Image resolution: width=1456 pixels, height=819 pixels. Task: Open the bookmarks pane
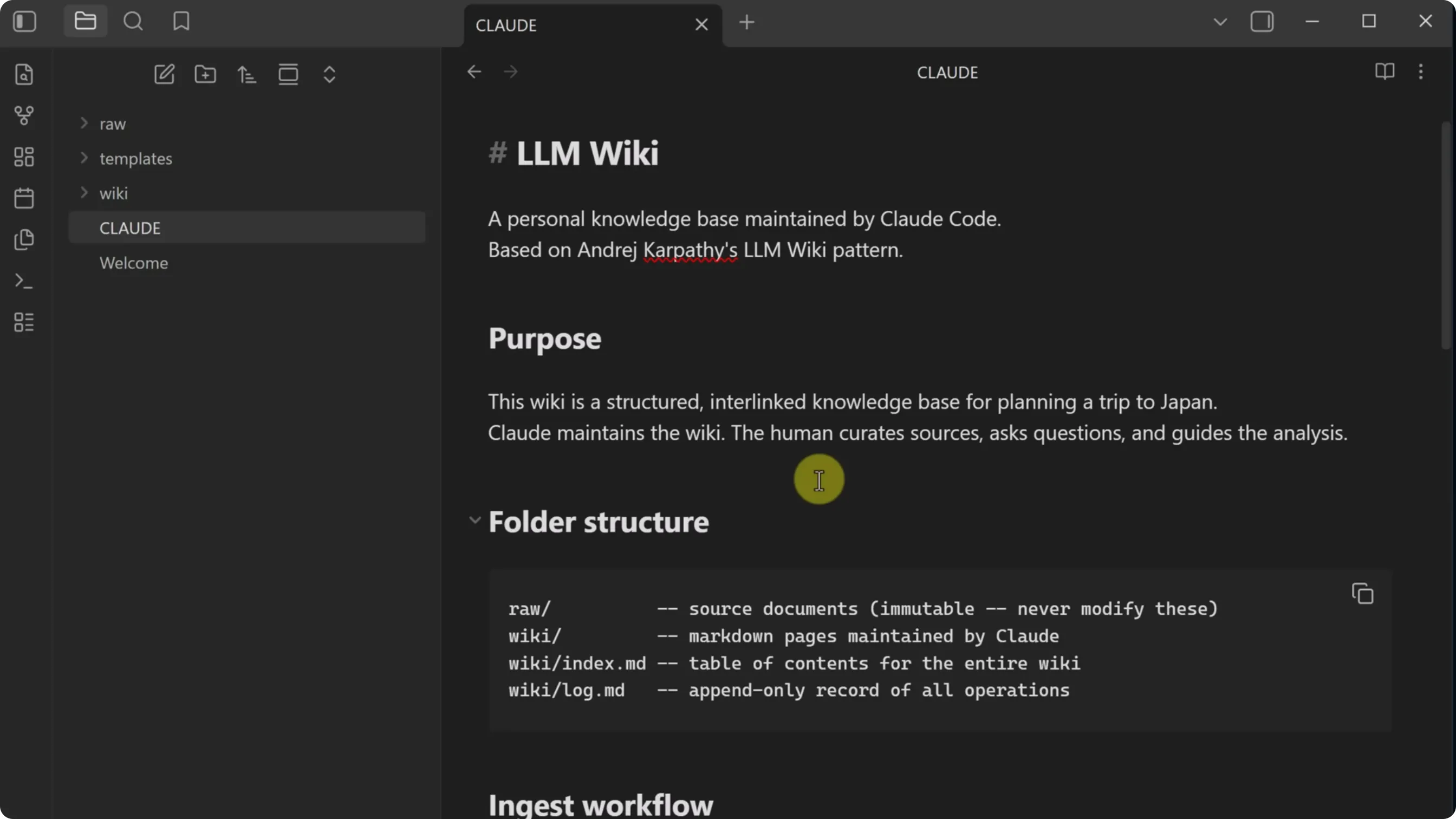tap(181, 22)
